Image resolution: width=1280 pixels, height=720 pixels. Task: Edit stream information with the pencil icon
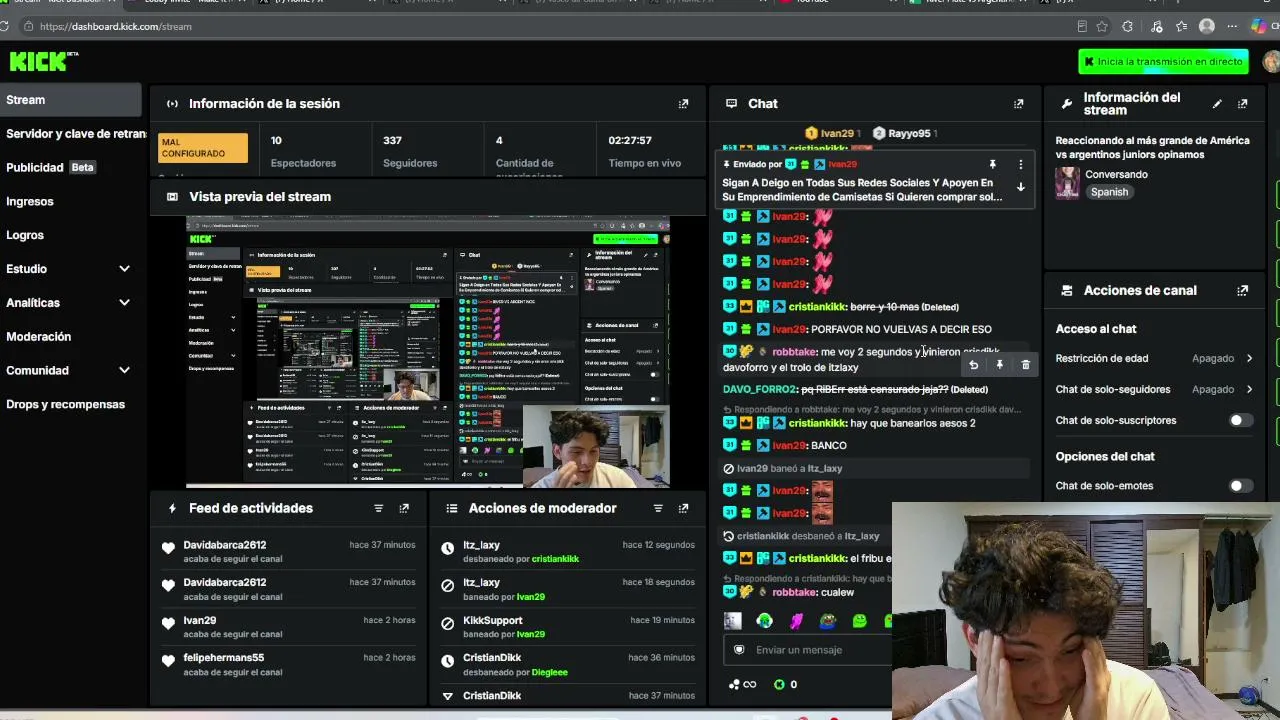tap(1217, 104)
